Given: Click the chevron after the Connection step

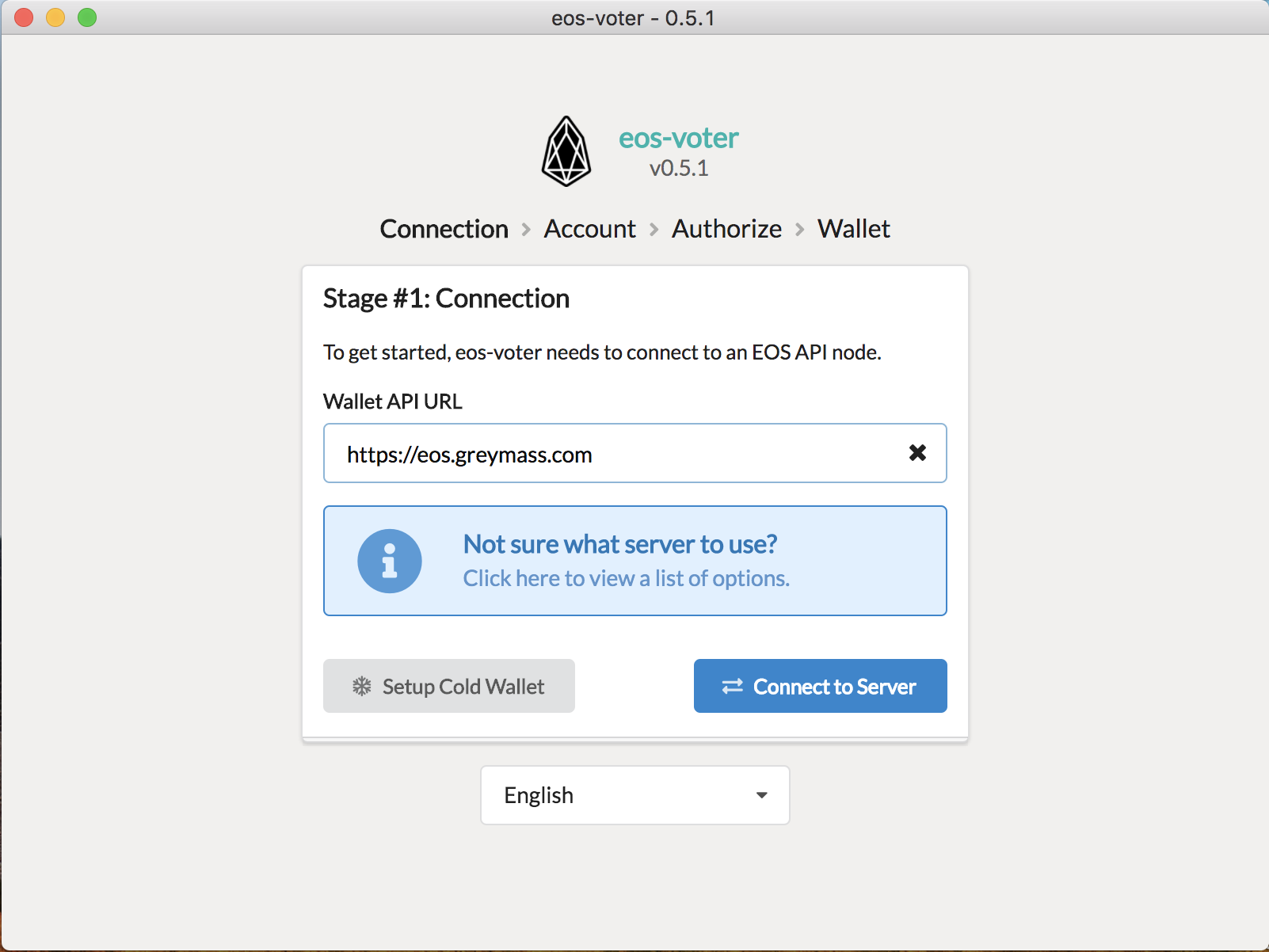Looking at the screenshot, I should tap(526, 230).
